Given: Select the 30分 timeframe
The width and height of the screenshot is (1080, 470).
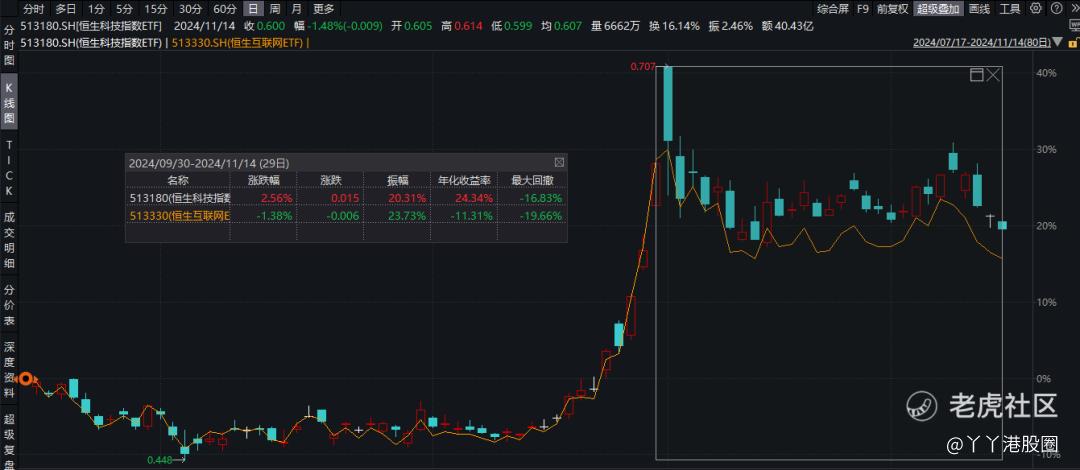Looking at the screenshot, I should pos(190,9).
